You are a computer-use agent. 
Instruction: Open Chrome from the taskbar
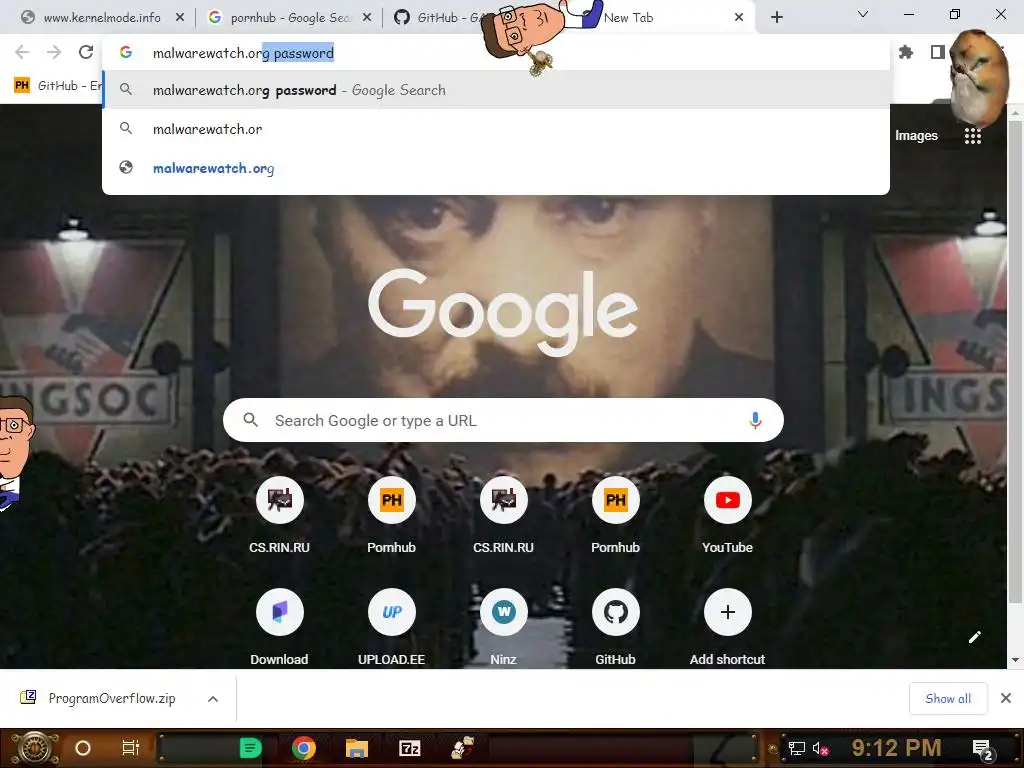click(304, 748)
